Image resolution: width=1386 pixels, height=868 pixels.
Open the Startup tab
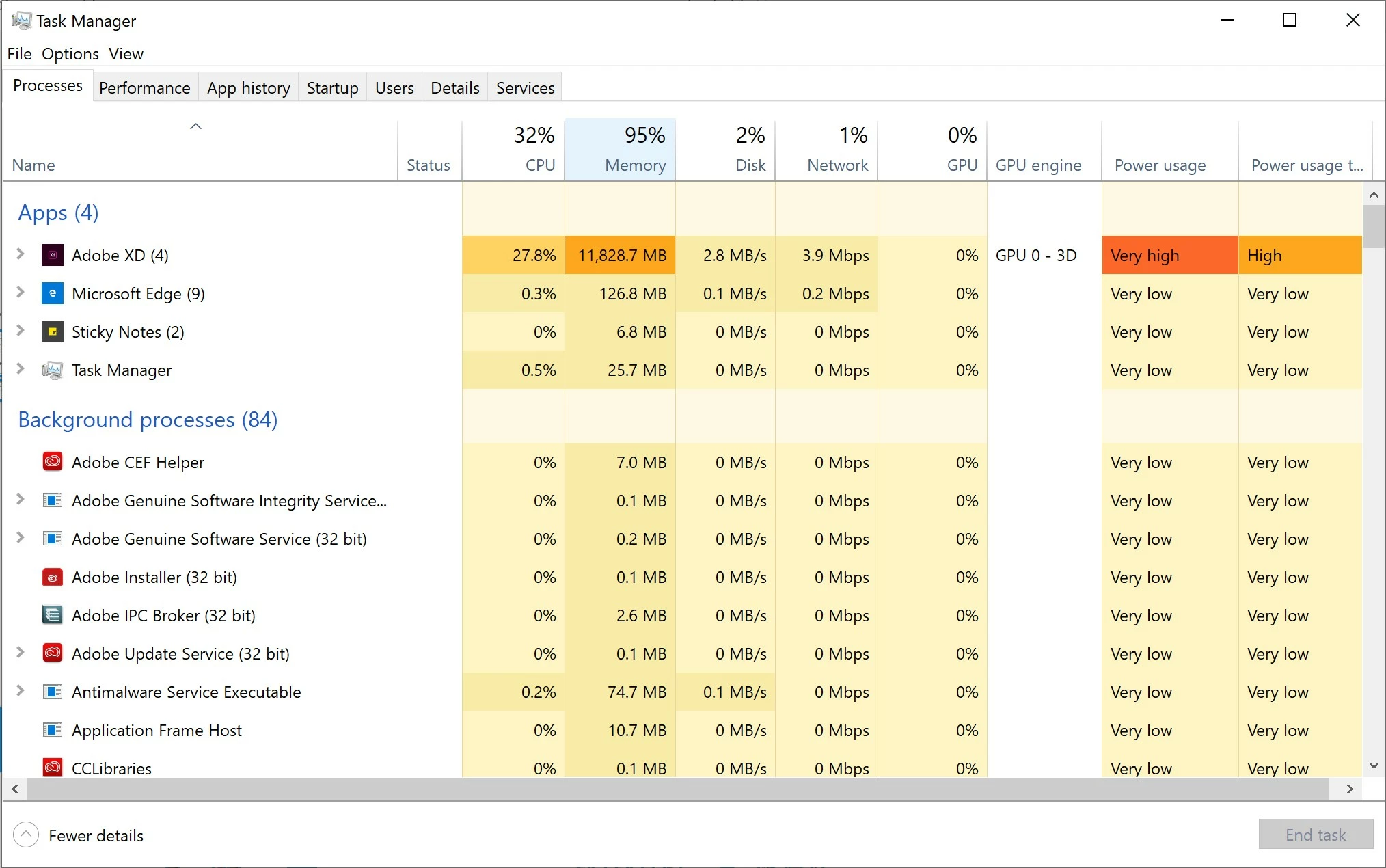(332, 88)
